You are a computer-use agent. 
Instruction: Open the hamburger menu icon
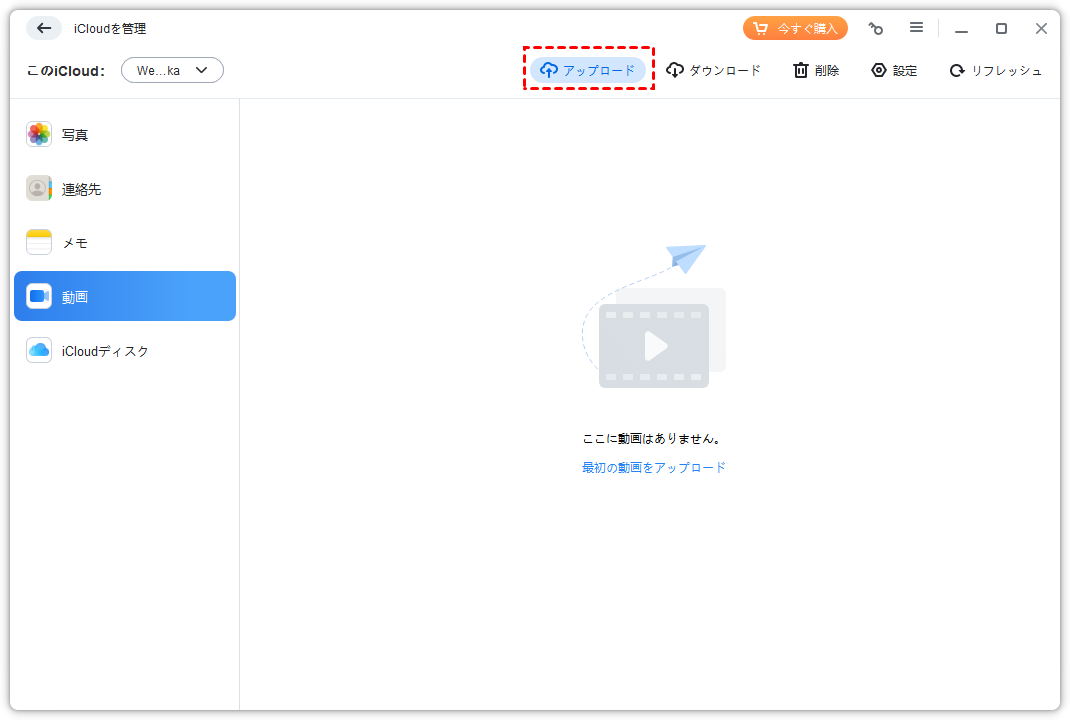[916, 28]
